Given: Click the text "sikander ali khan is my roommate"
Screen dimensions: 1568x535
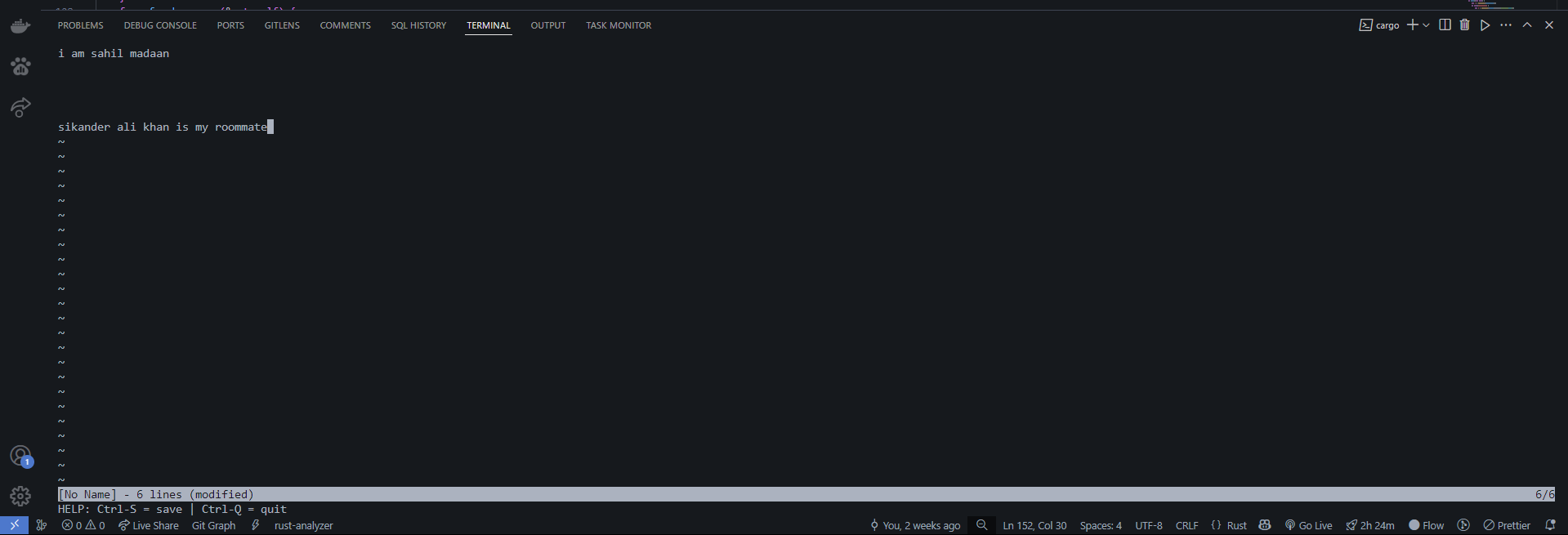Looking at the screenshot, I should point(163,127).
